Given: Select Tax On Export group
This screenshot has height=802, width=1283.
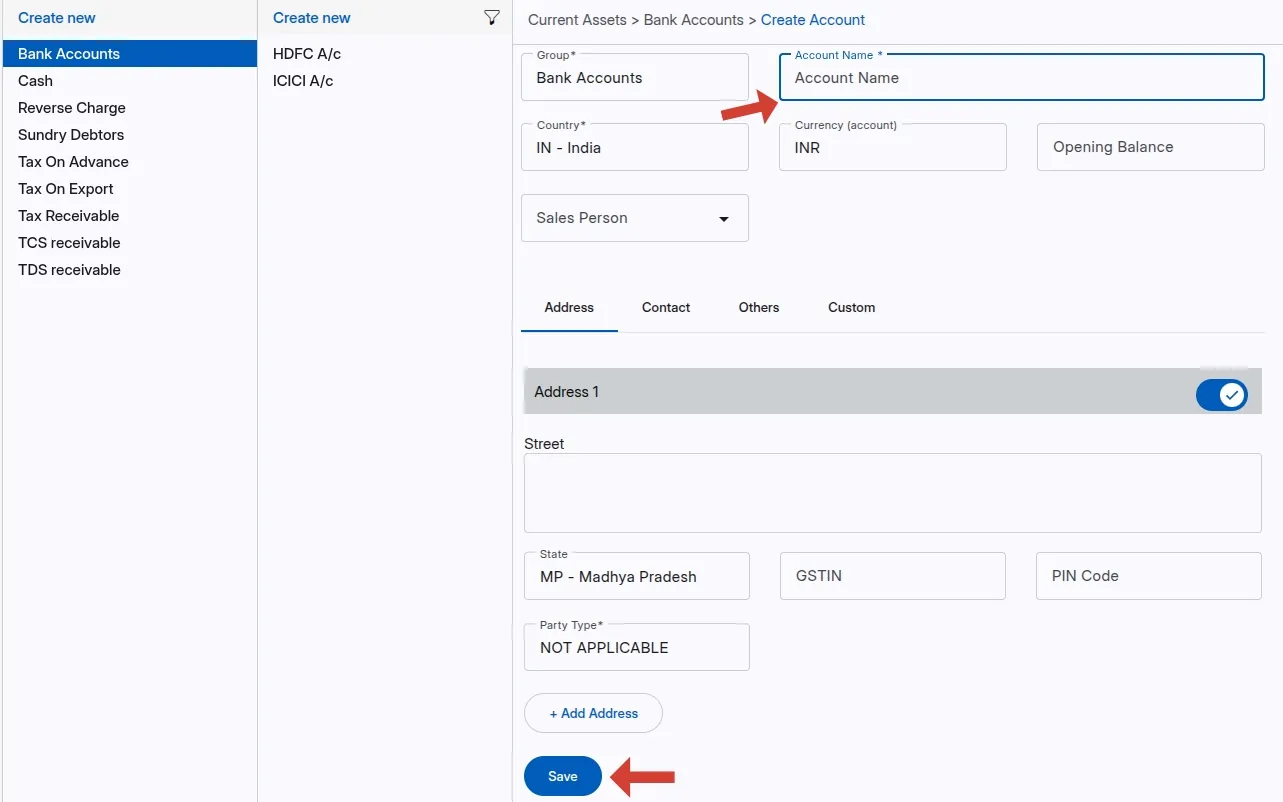Looking at the screenshot, I should [x=130, y=189].
